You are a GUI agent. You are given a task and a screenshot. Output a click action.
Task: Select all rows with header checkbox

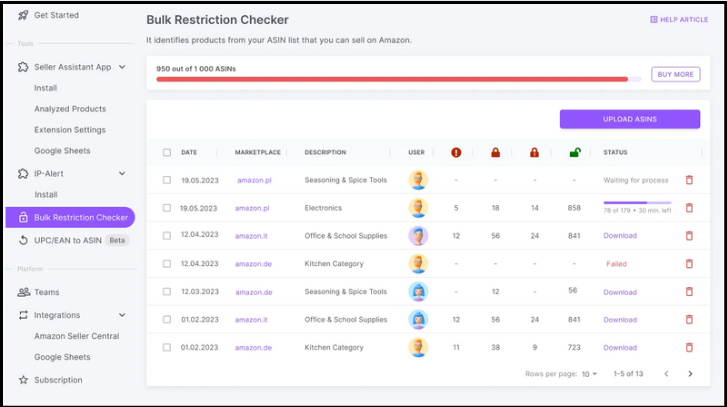[x=167, y=153]
